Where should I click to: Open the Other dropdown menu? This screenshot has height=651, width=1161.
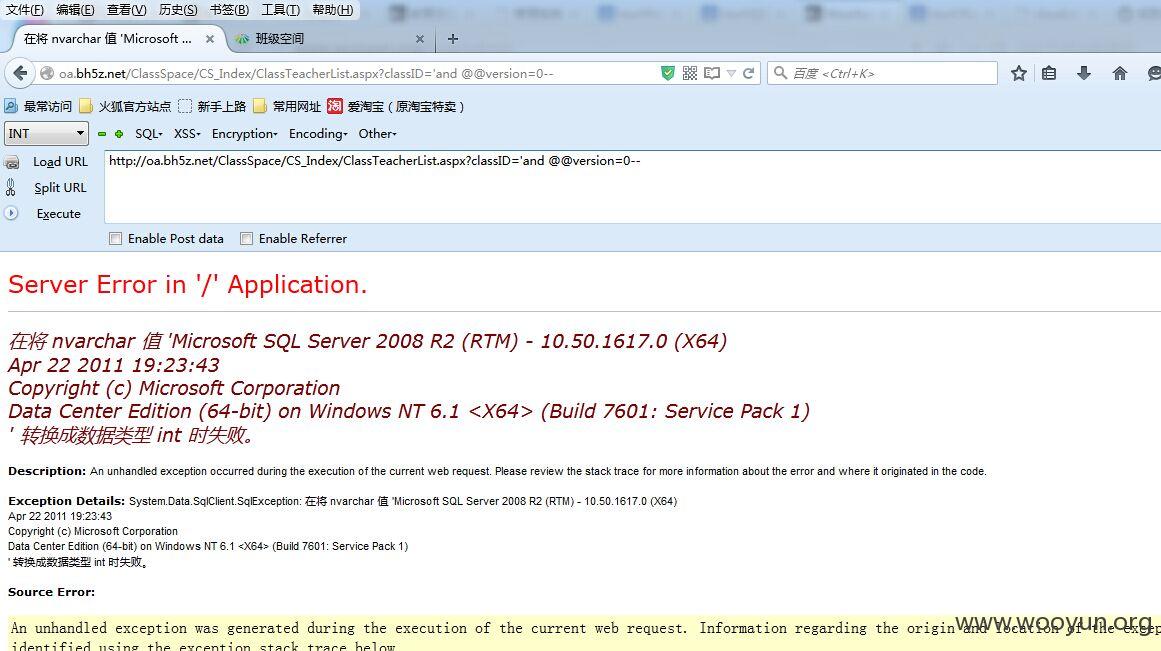pyautogui.click(x=378, y=134)
